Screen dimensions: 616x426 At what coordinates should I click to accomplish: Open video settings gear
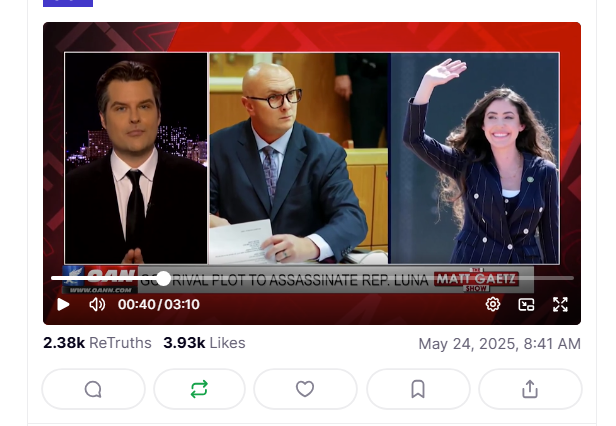(x=493, y=304)
